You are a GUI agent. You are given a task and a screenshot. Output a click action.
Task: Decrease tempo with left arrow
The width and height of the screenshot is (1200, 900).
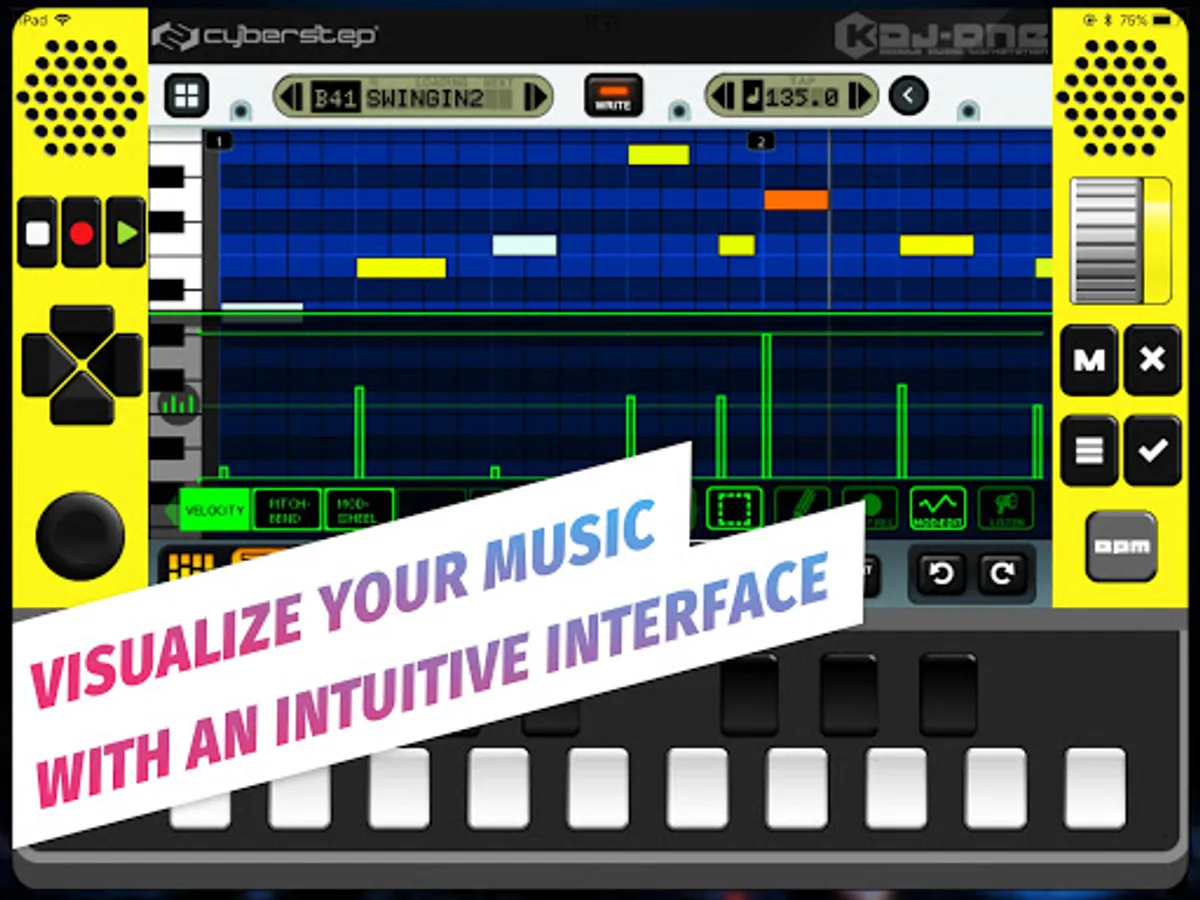point(723,97)
